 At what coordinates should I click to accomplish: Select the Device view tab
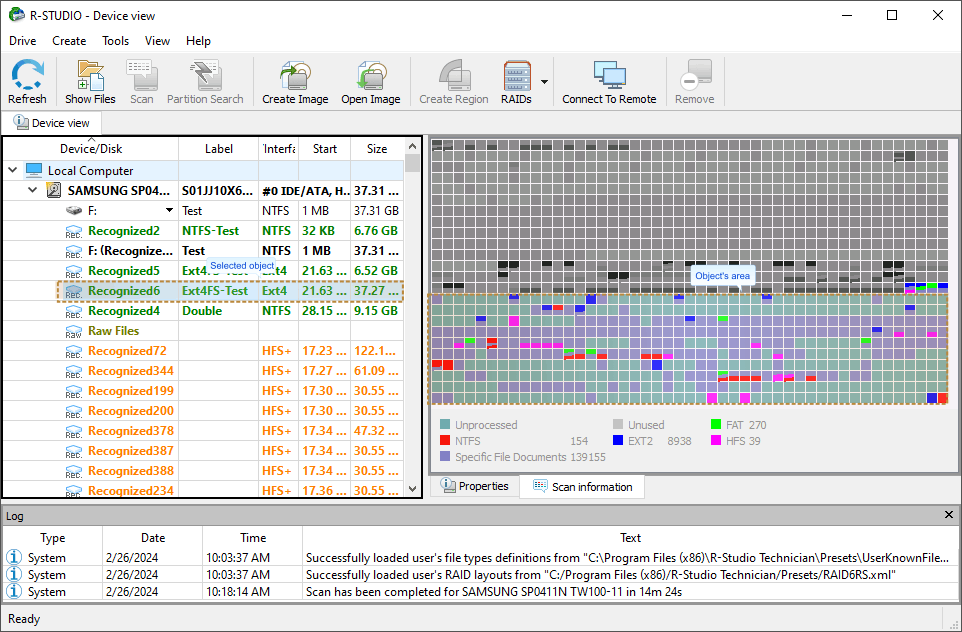click(52, 123)
